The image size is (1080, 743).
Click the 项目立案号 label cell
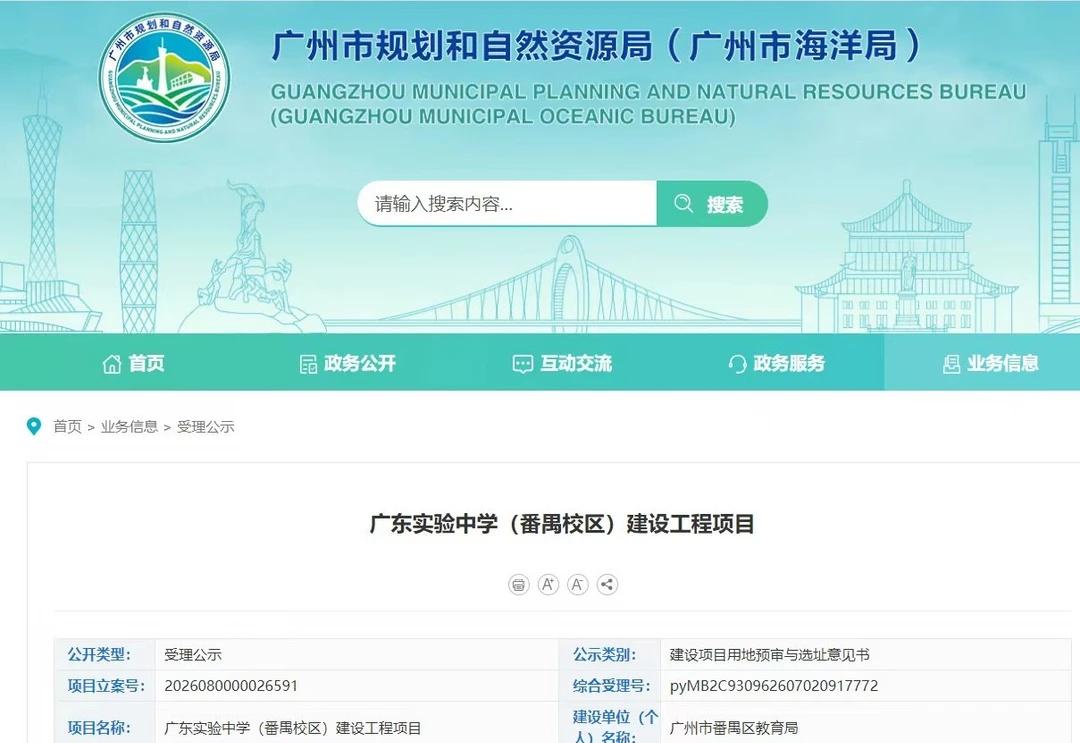point(104,686)
